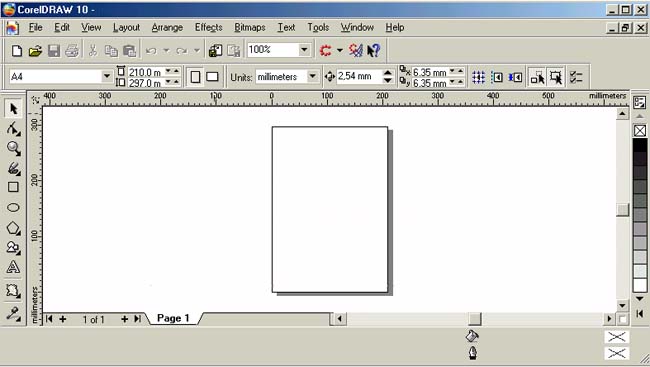This screenshot has height=367, width=650.
Task: Select the Pick tool arrow
Action: pyautogui.click(x=13, y=109)
